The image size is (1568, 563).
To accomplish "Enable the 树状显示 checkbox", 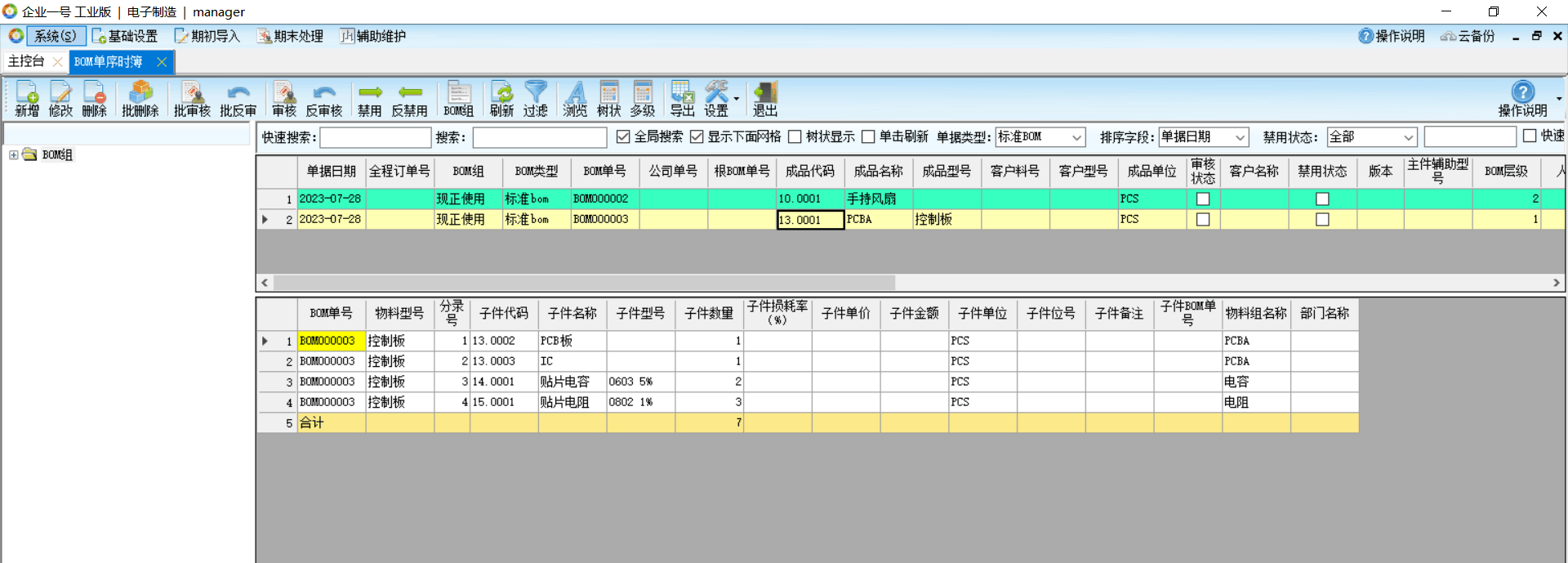I will pyautogui.click(x=795, y=136).
